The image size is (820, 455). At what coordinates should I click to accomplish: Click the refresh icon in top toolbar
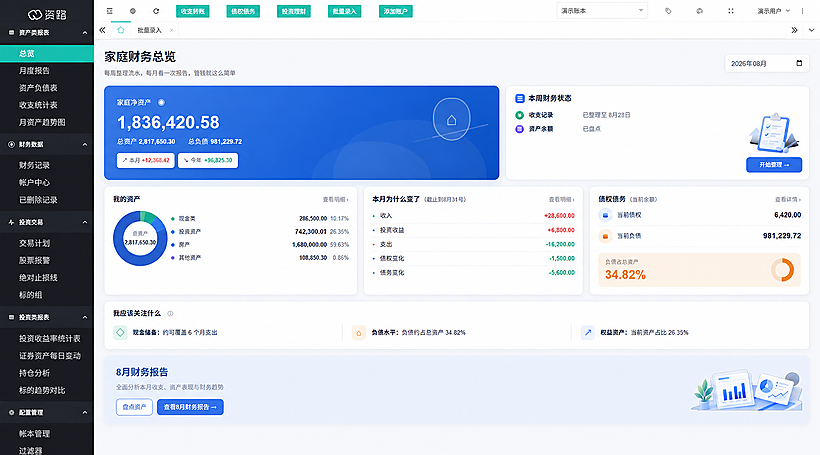click(156, 10)
